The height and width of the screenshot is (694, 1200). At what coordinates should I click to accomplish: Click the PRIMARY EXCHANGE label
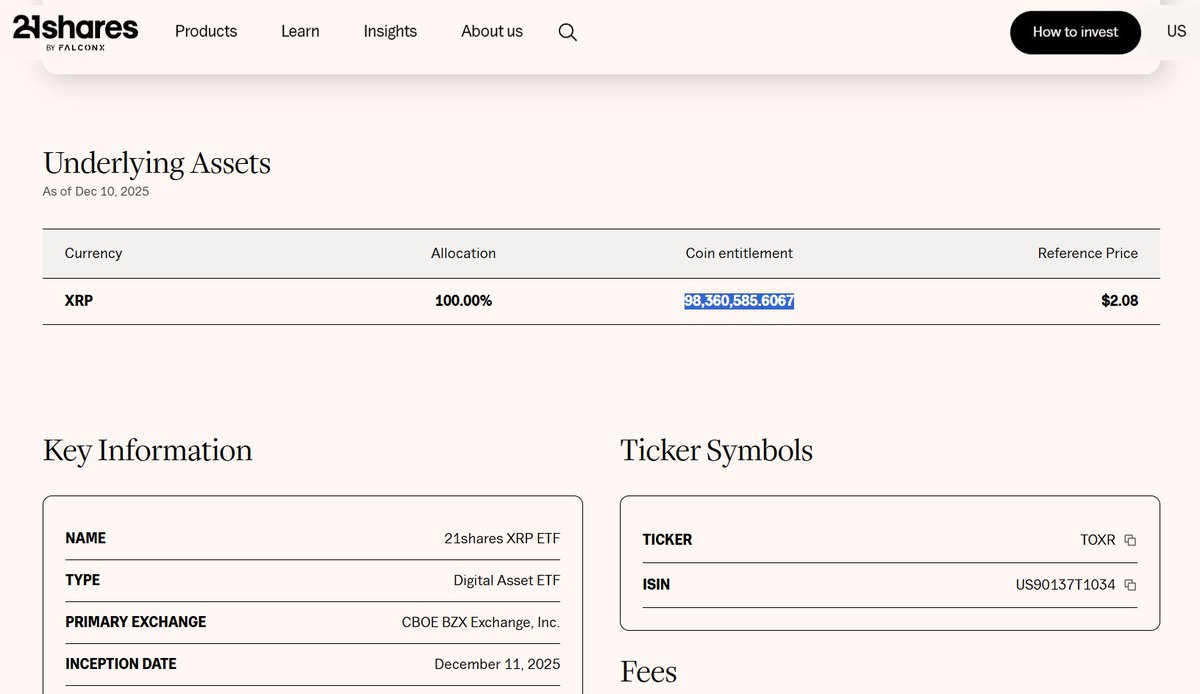[x=136, y=622]
